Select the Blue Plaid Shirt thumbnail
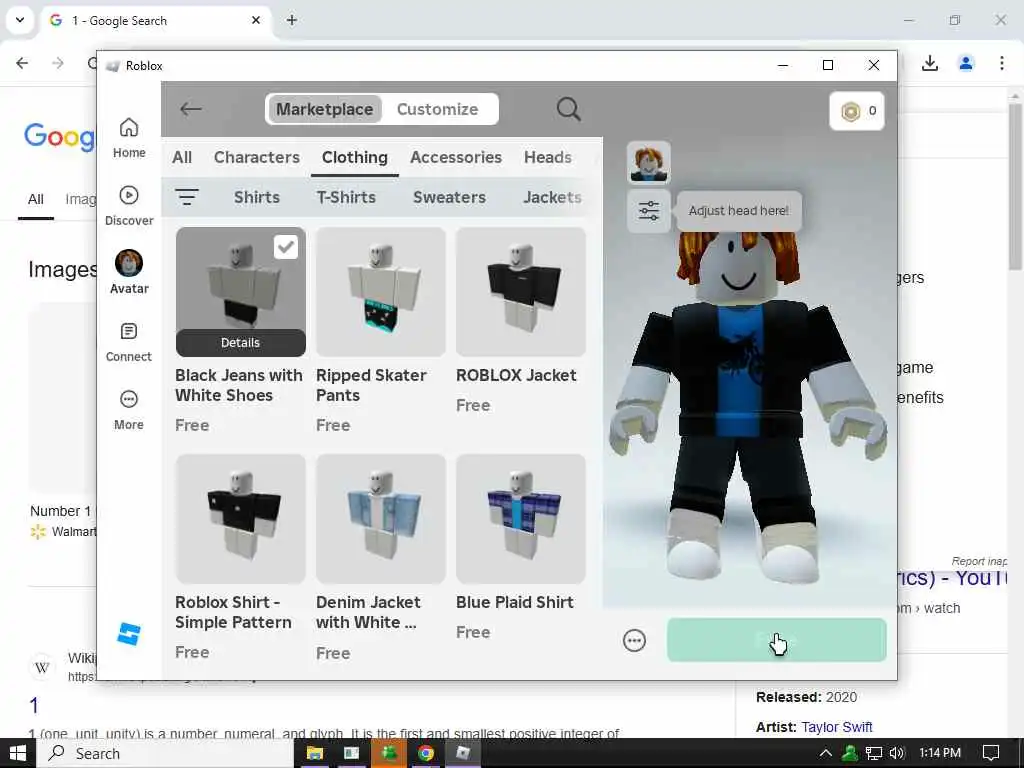Image resolution: width=1024 pixels, height=768 pixels. 520,519
